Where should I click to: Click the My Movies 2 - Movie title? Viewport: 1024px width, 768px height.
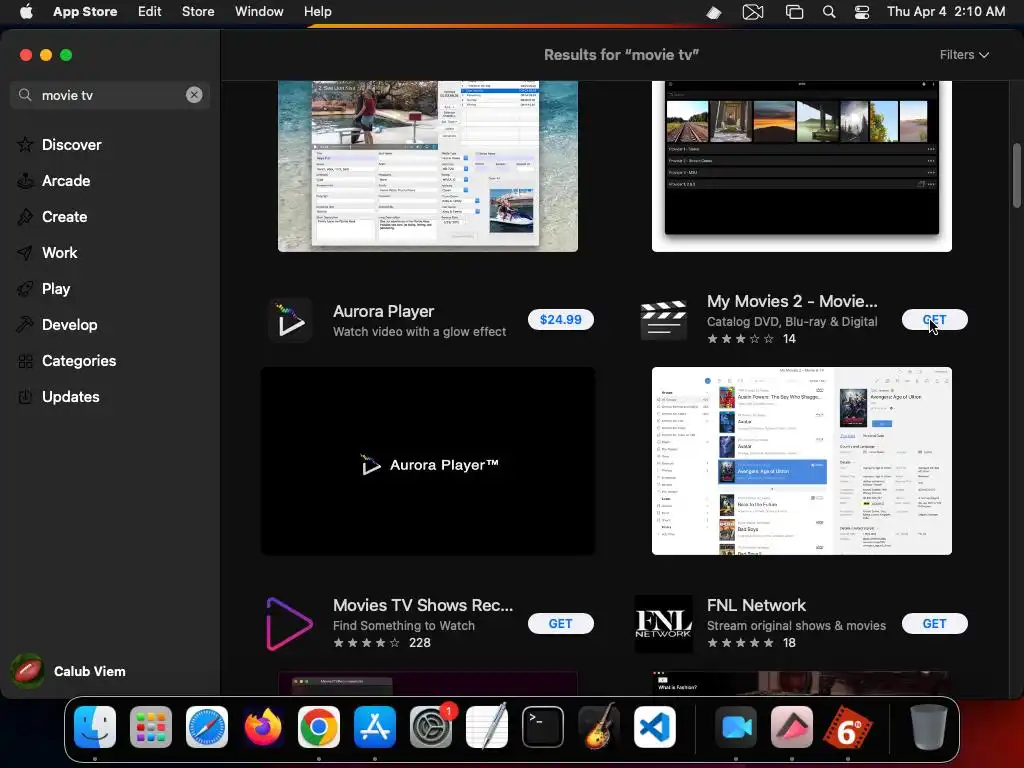tap(792, 301)
